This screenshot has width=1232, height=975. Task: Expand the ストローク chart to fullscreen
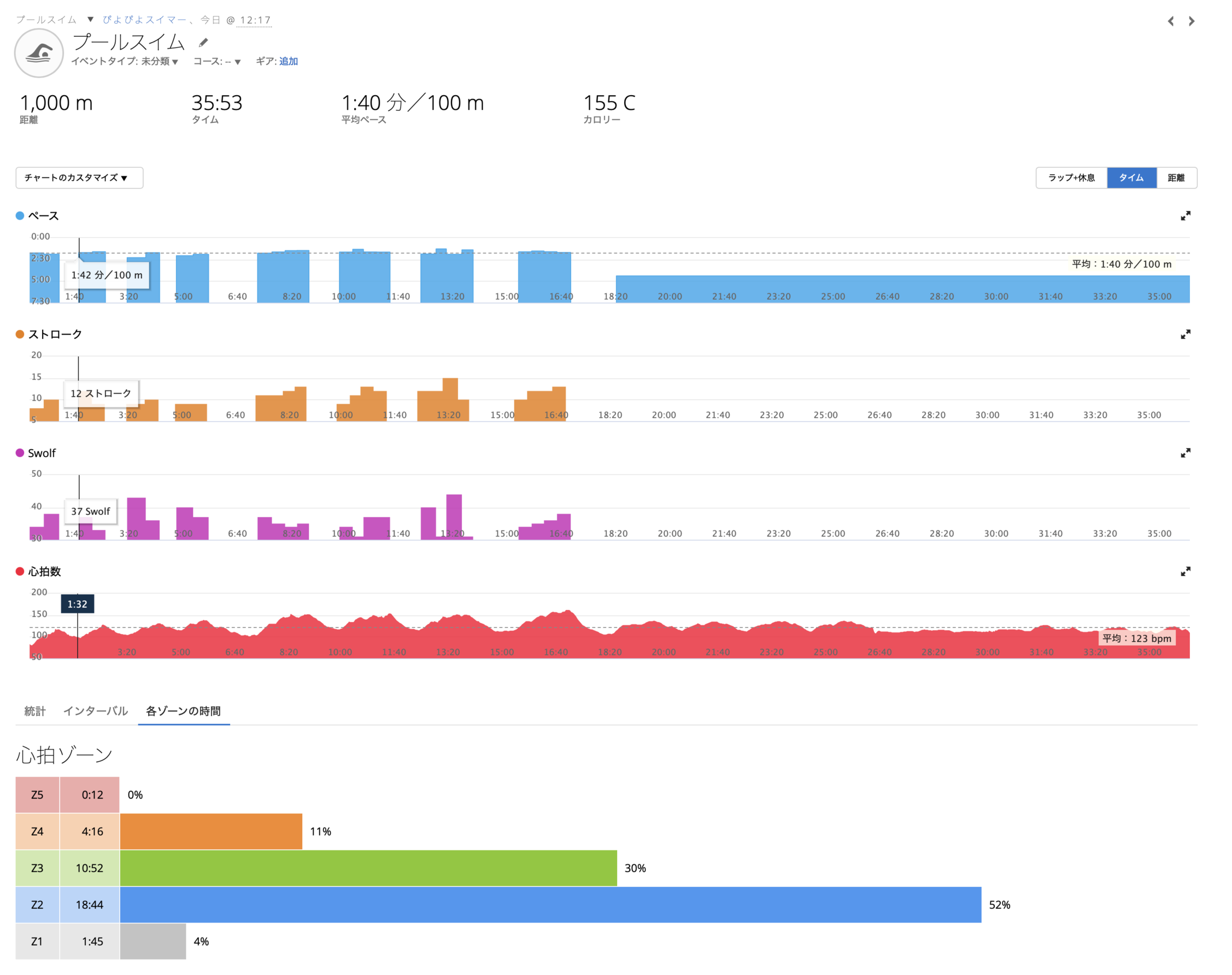(x=1185, y=334)
